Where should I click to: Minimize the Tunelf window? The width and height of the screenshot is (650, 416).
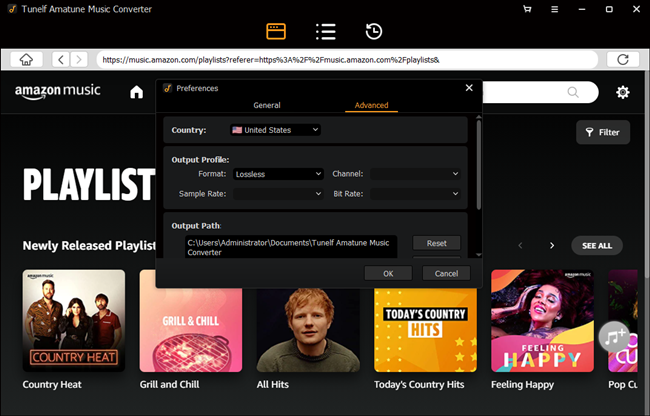coord(582,9)
